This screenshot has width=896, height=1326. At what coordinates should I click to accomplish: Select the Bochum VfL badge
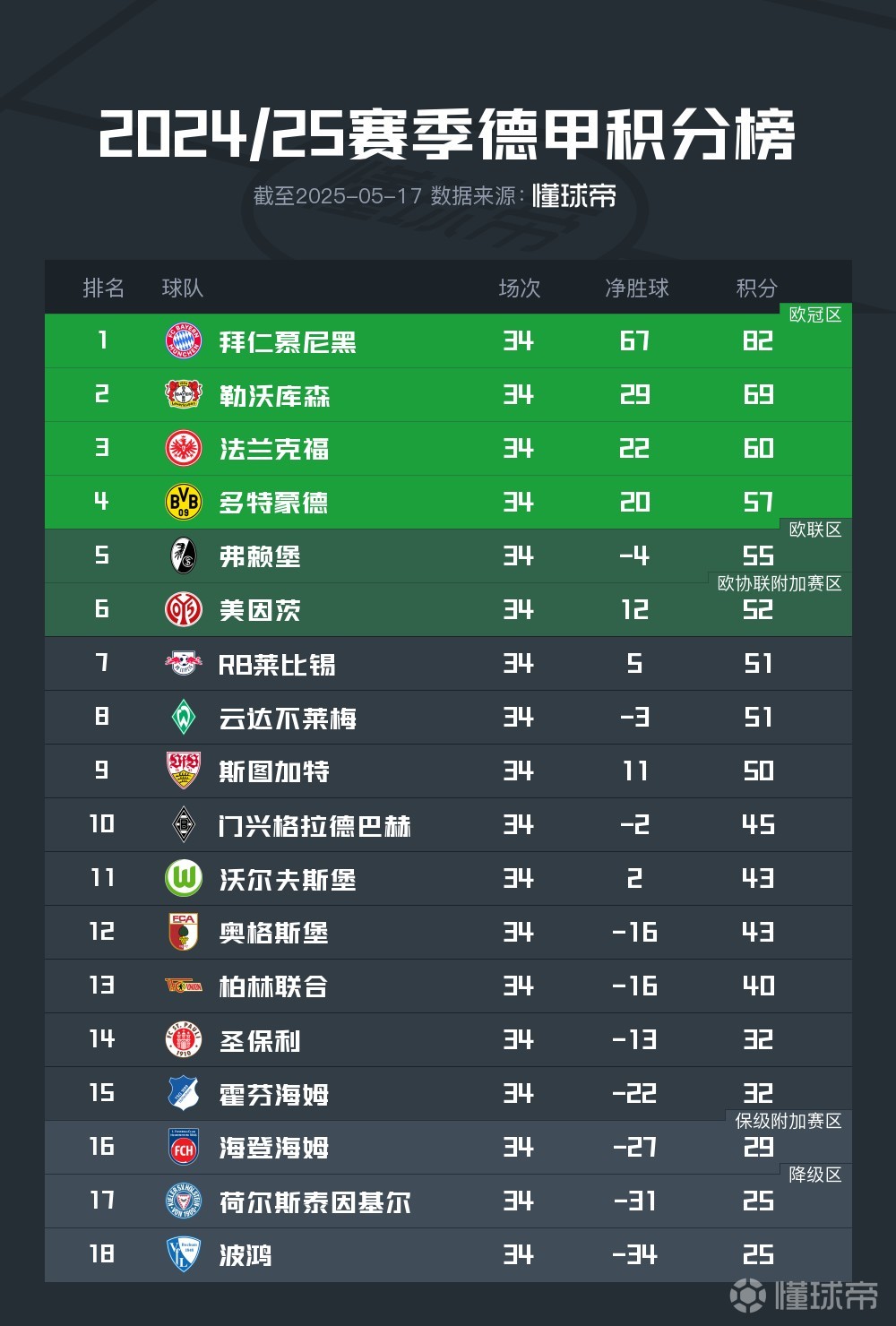184,1255
